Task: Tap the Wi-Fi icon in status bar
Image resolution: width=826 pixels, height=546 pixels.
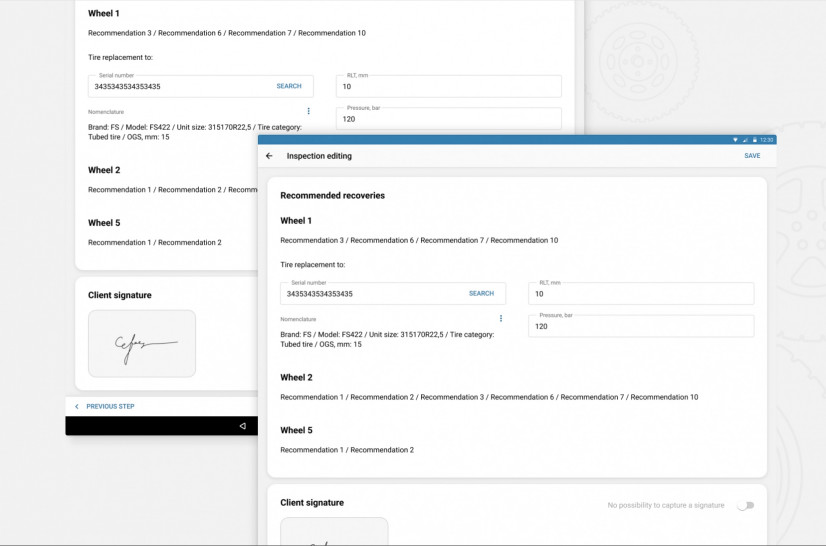Action: pyautogui.click(x=735, y=140)
